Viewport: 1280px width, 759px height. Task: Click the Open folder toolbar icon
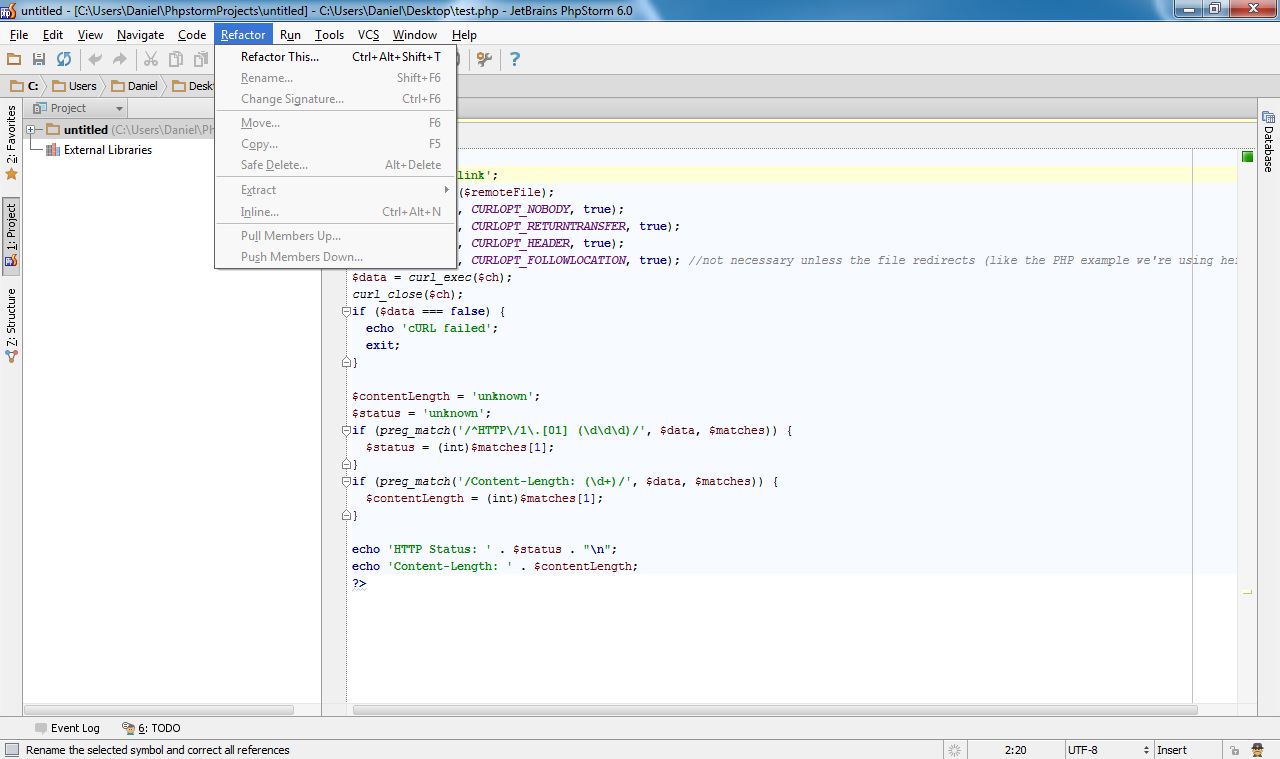tap(14, 60)
